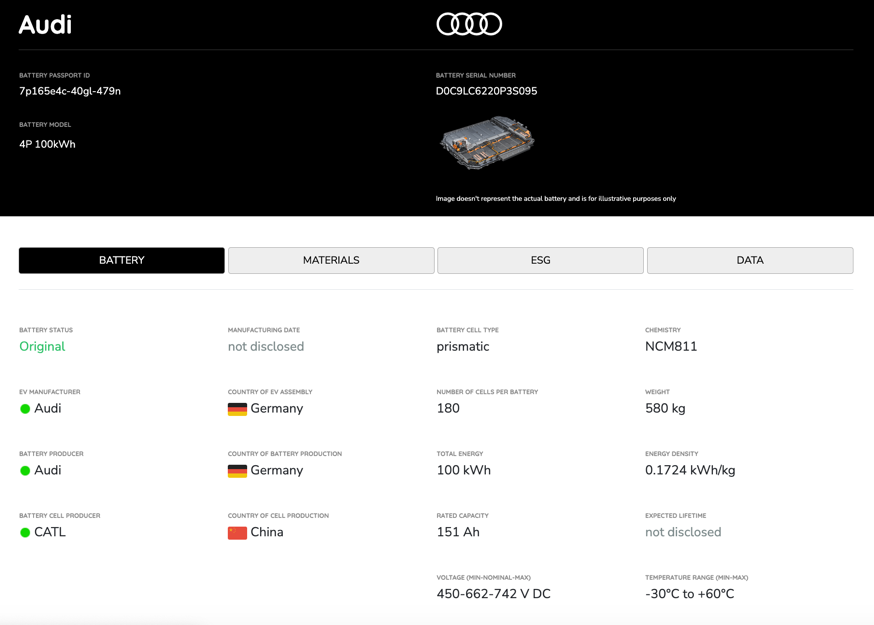
Task: Click manufacturing date 'not disclosed' value
Action: pyautogui.click(x=266, y=346)
